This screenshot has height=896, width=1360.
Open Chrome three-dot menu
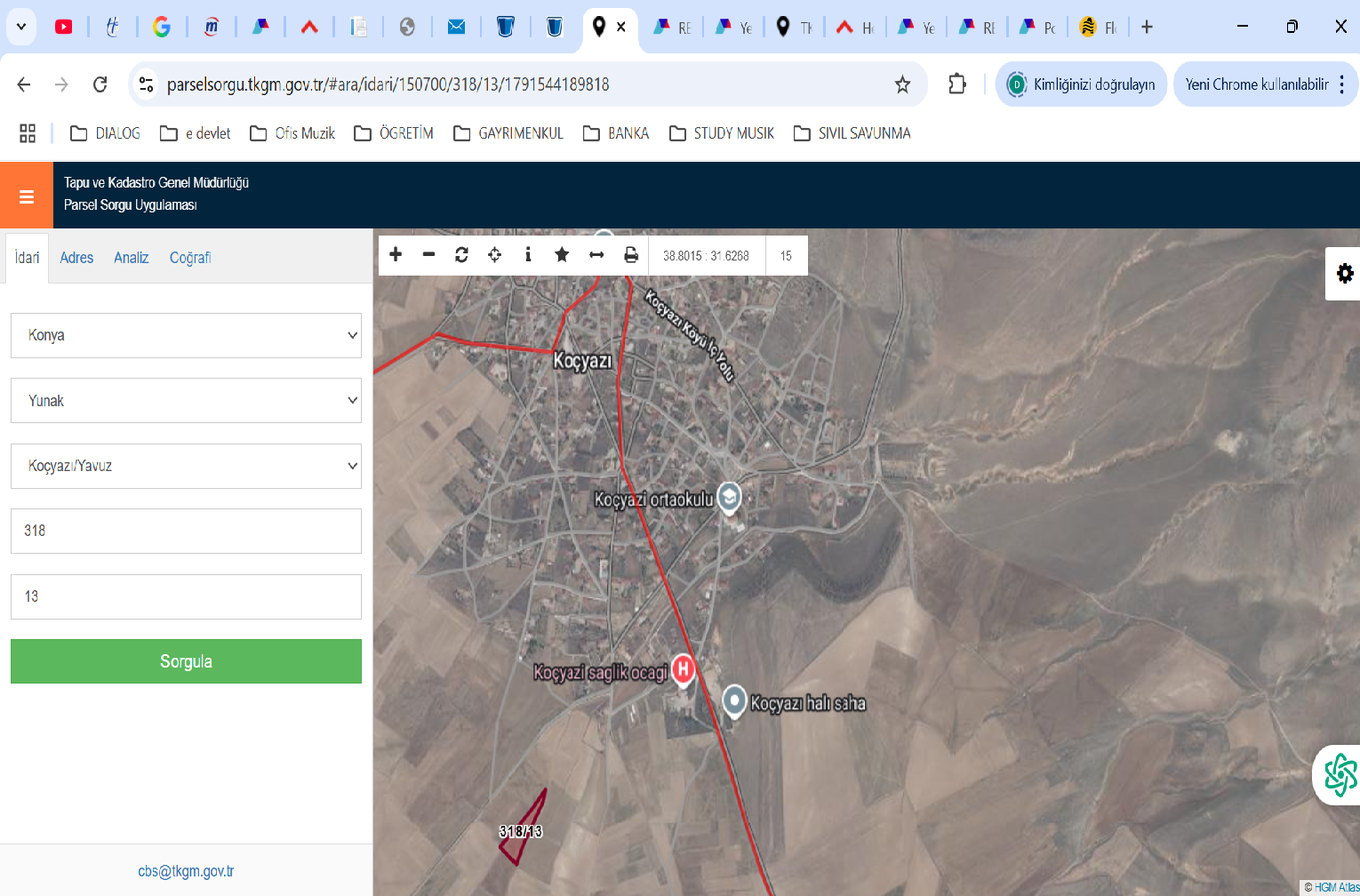[1341, 84]
